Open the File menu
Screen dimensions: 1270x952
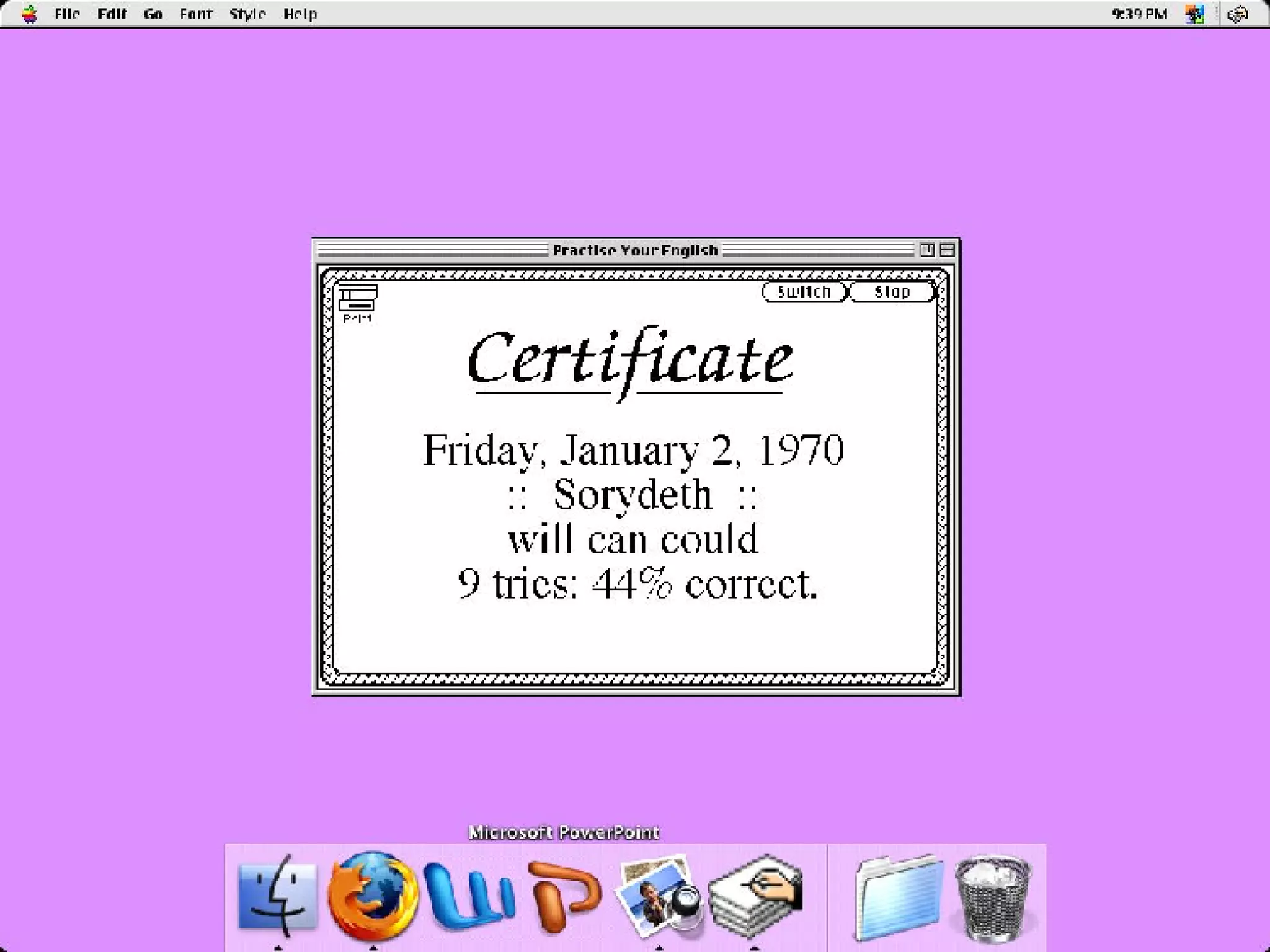(x=67, y=13)
